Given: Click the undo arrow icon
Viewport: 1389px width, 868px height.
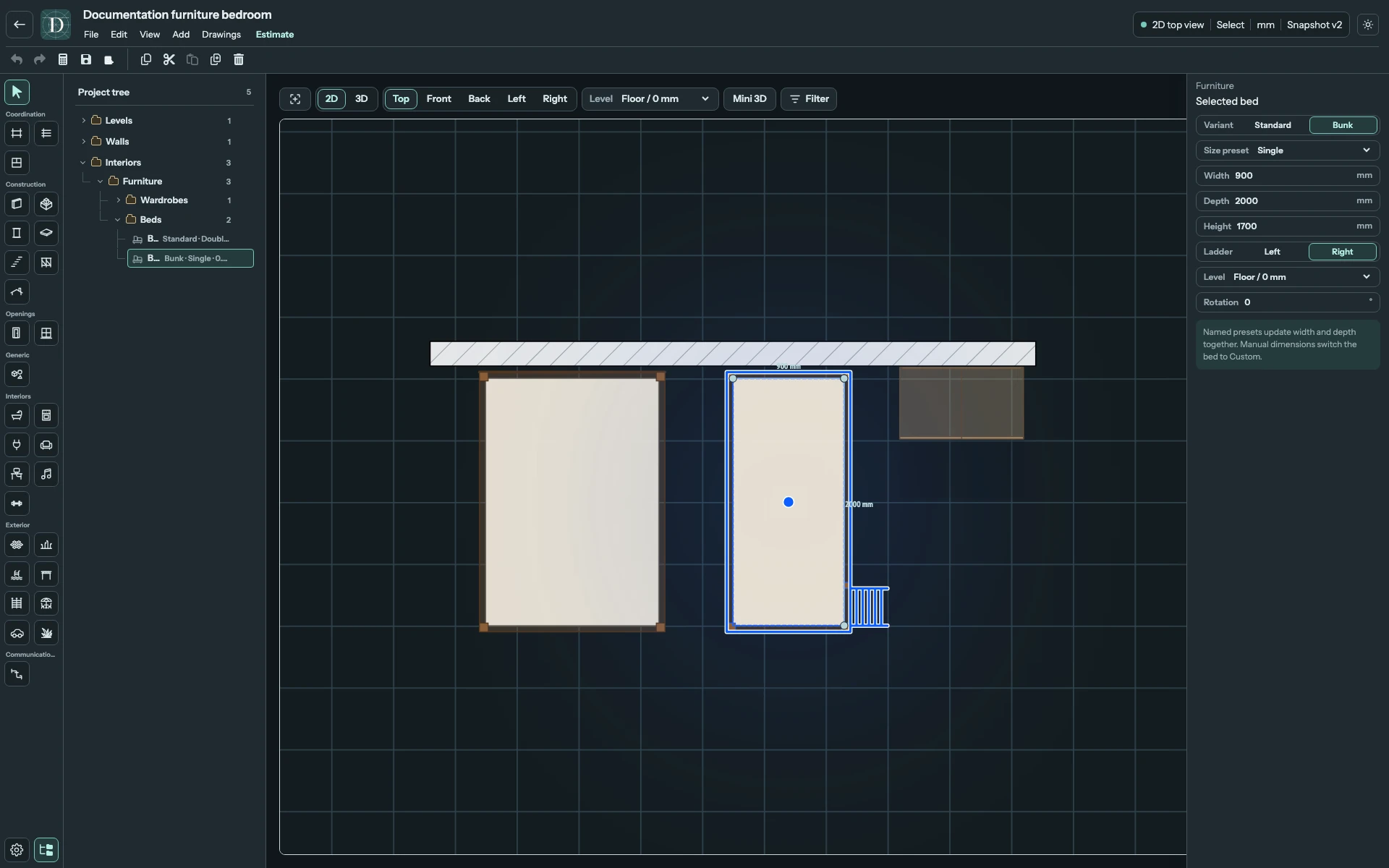Looking at the screenshot, I should (x=17, y=59).
